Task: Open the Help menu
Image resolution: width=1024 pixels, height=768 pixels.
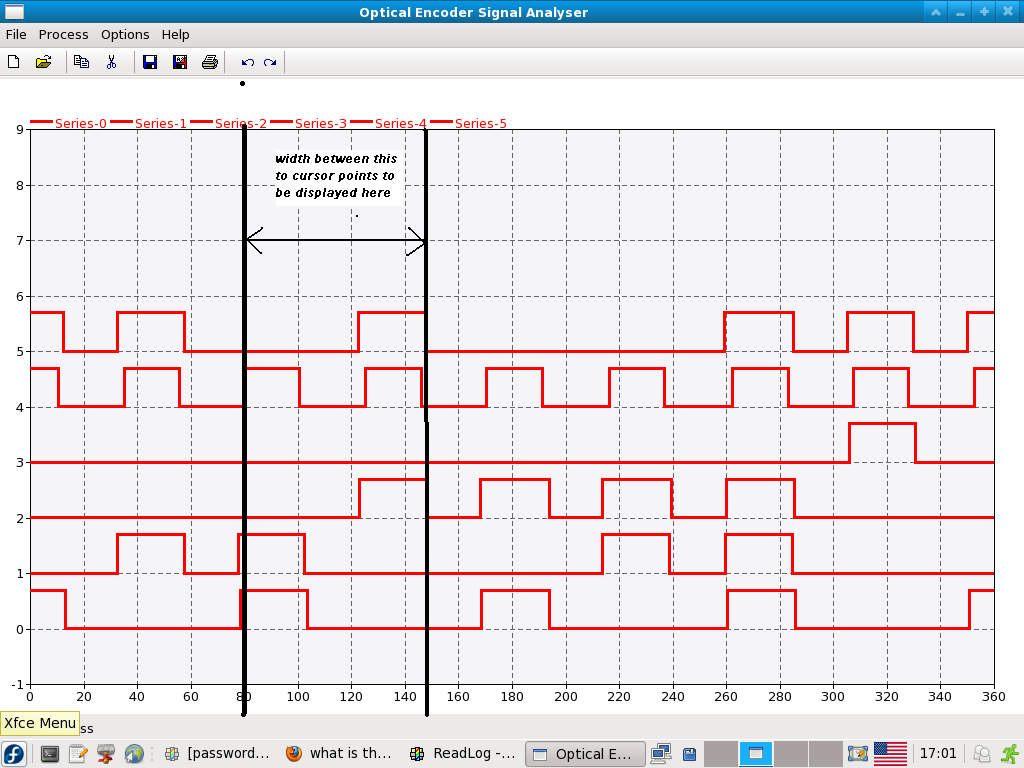Action: [175, 34]
